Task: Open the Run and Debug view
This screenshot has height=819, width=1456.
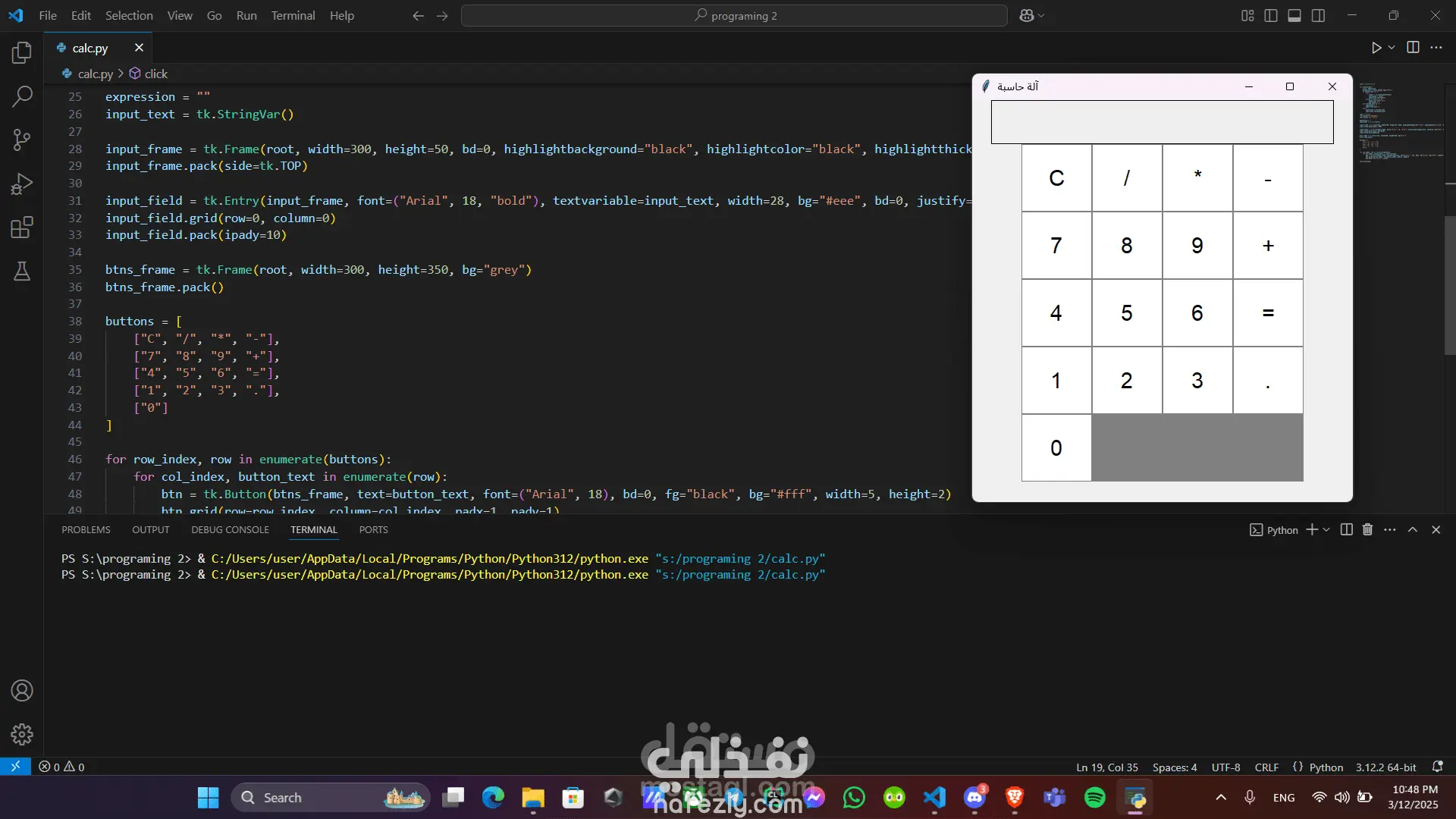Action: click(x=22, y=184)
